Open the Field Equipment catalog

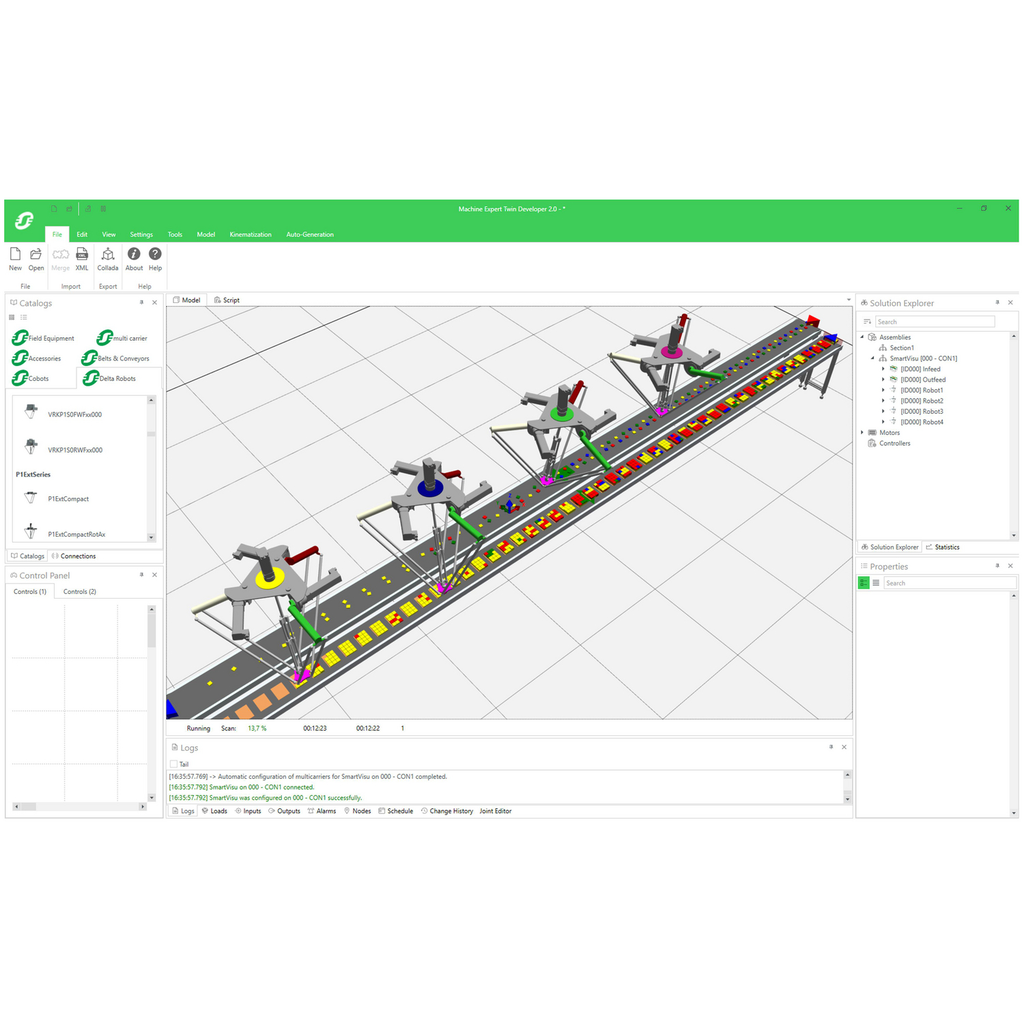pyautogui.click(x=45, y=338)
